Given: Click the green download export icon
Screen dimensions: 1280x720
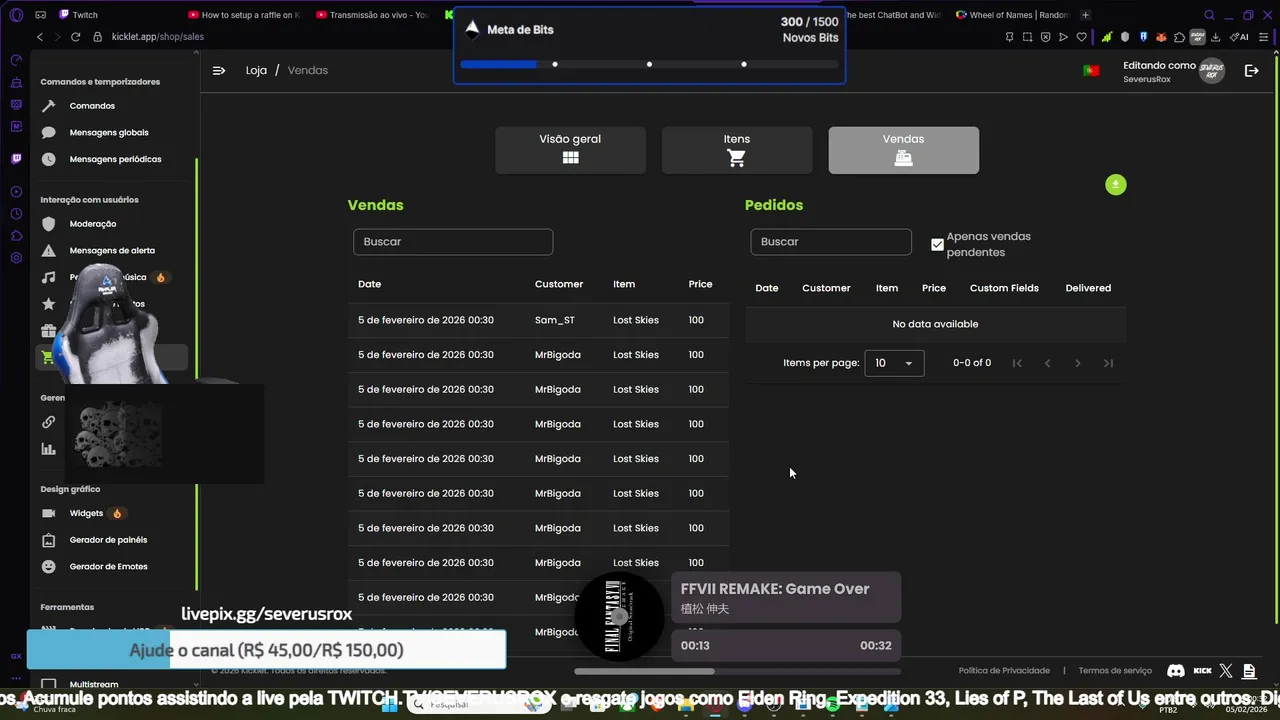Looking at the screenshot, I should coord(1116,185).
